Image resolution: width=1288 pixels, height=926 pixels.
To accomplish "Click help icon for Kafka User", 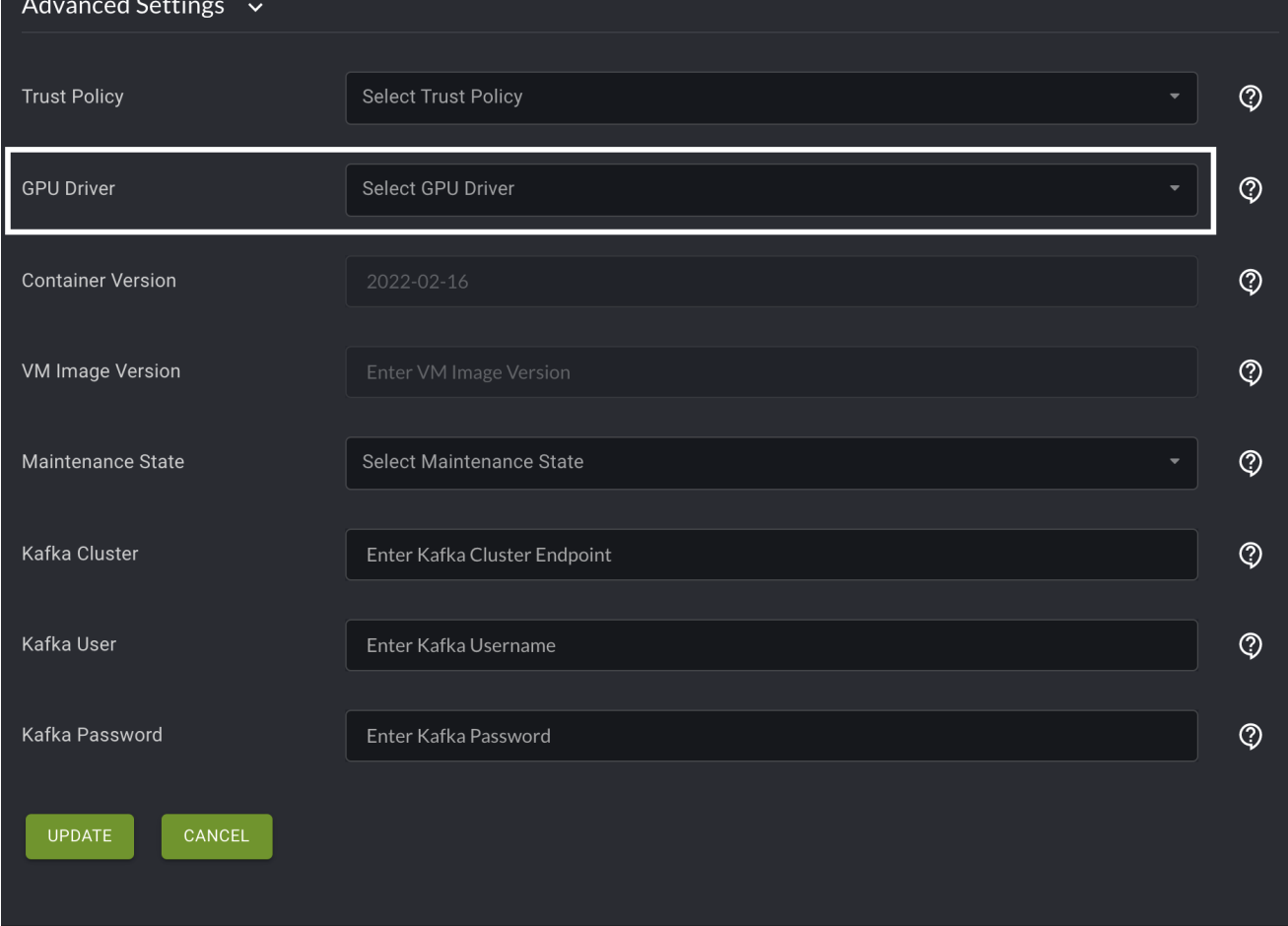I will pos(1251,645).
